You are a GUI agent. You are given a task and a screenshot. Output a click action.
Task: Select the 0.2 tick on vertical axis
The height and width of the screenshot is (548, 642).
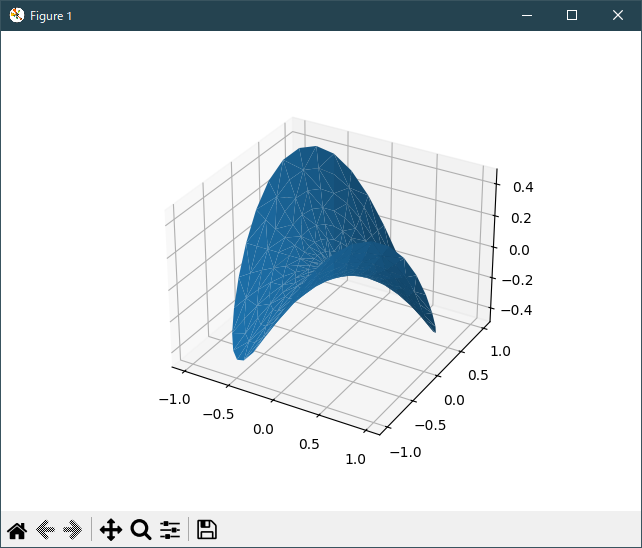click(523, 218)
